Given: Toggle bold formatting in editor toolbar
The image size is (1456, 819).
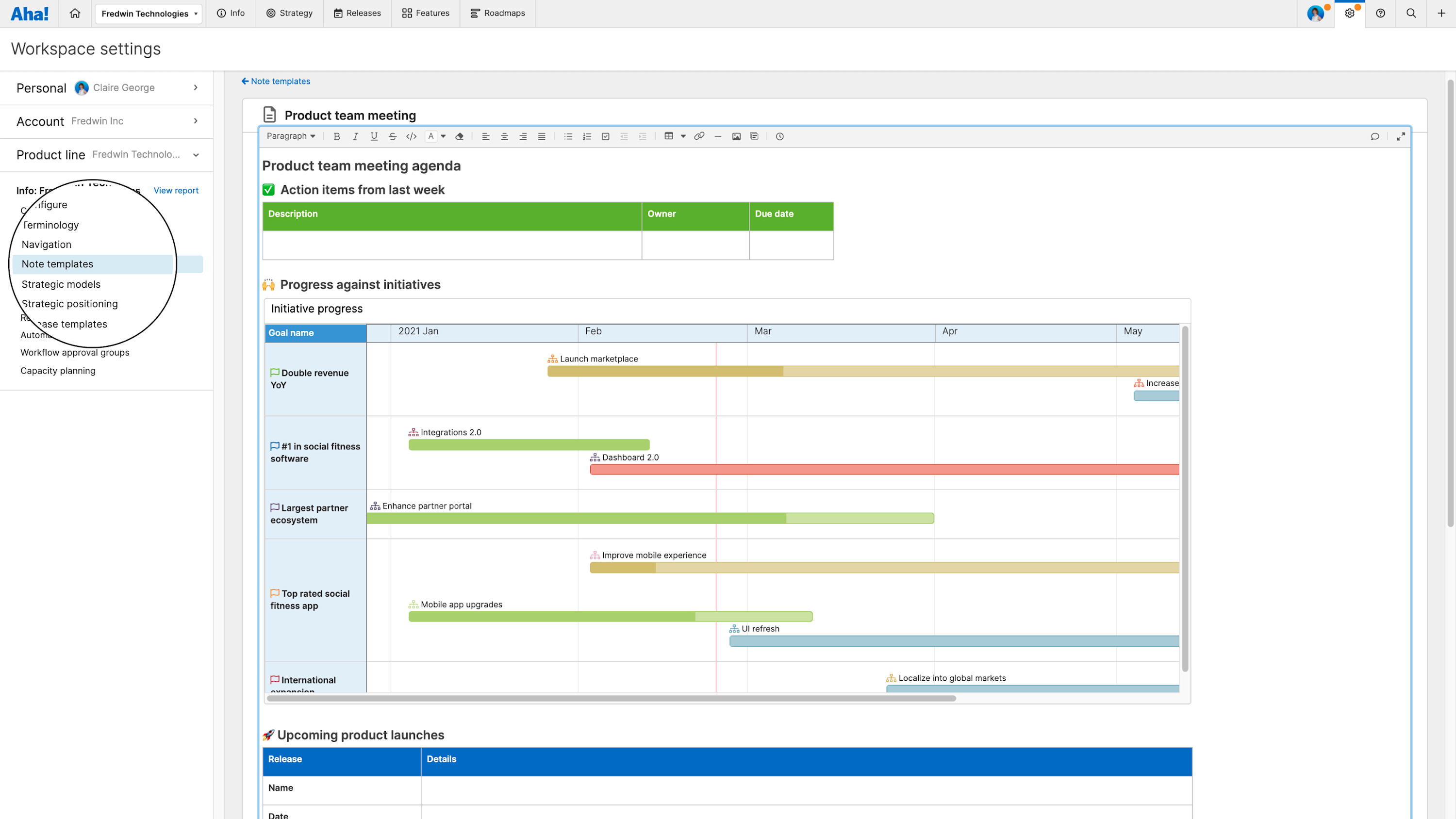Looking at the screenshot, I should click(337, 136).
